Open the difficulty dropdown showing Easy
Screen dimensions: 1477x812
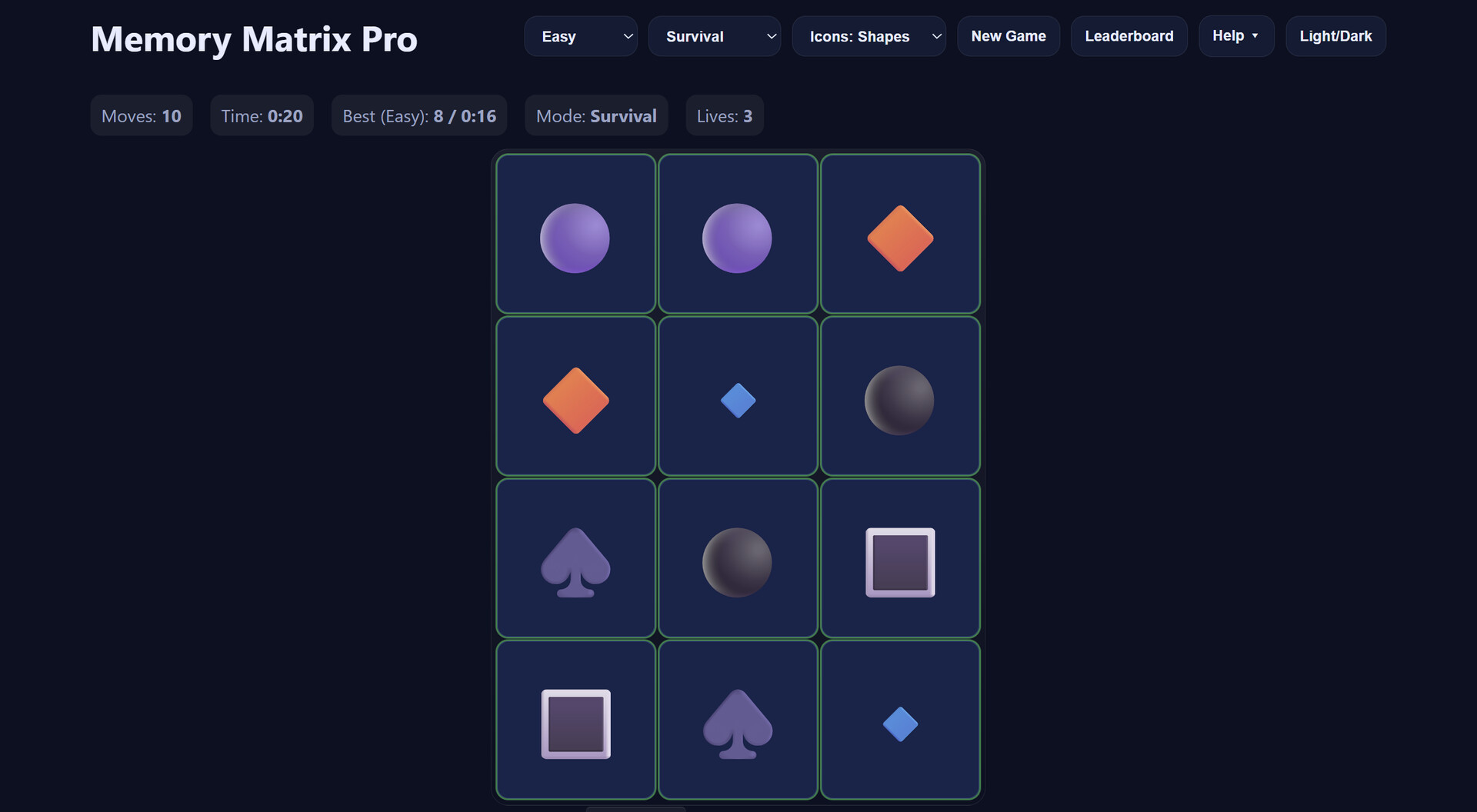[x=580, y=35]
